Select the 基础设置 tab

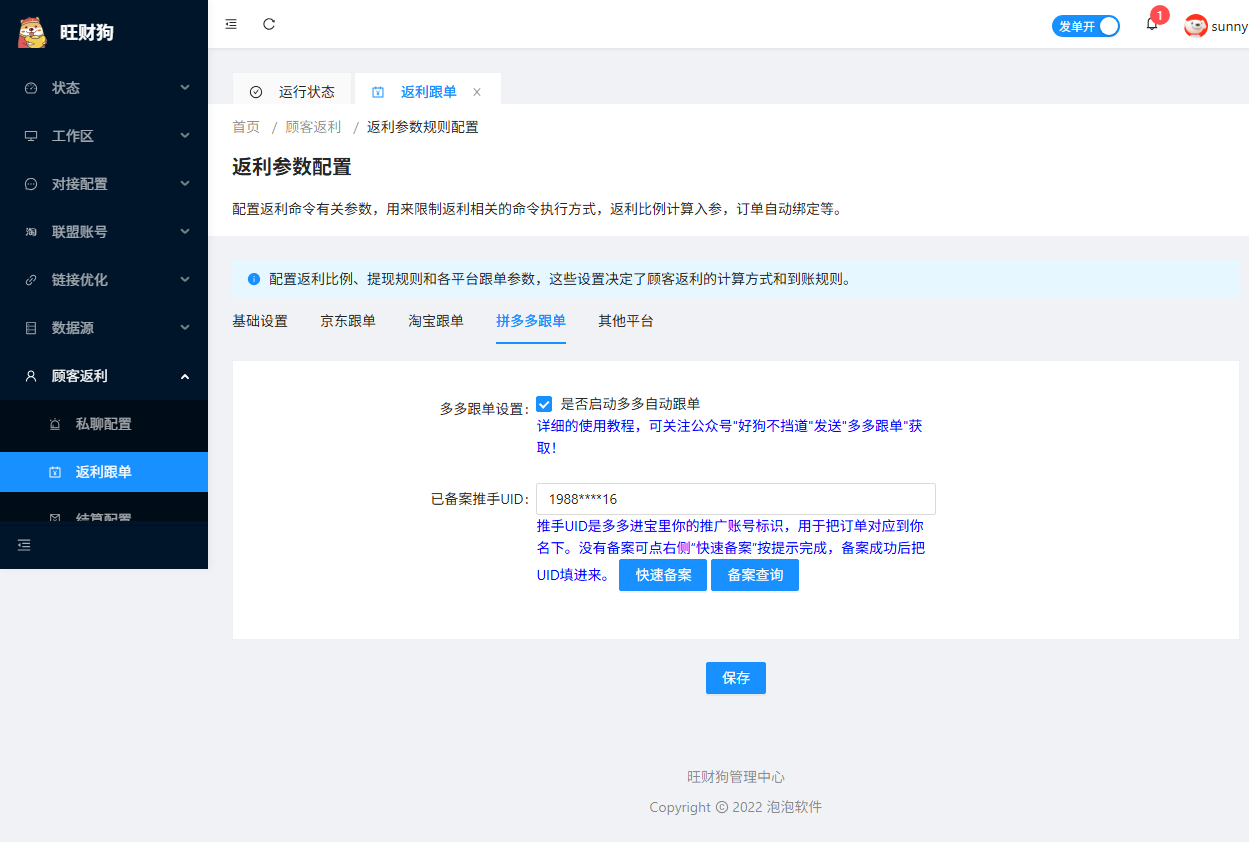pyautogui.click(x=260, y=321)
